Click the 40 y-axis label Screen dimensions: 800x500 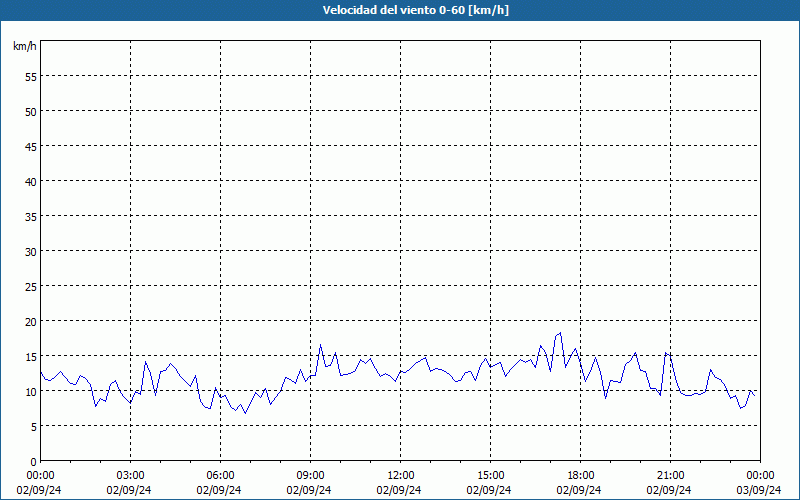pyautogui.click(x=31, y=182)
